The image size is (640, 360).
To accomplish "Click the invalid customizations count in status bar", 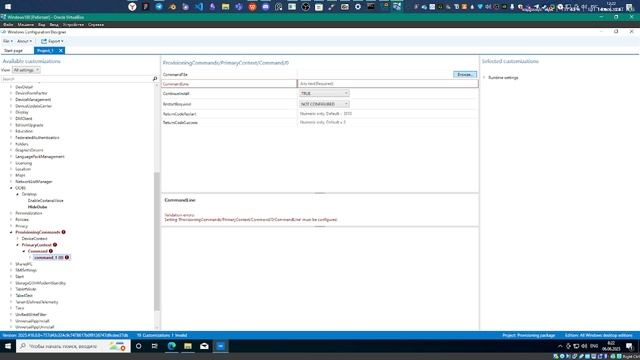I will 162,336.
